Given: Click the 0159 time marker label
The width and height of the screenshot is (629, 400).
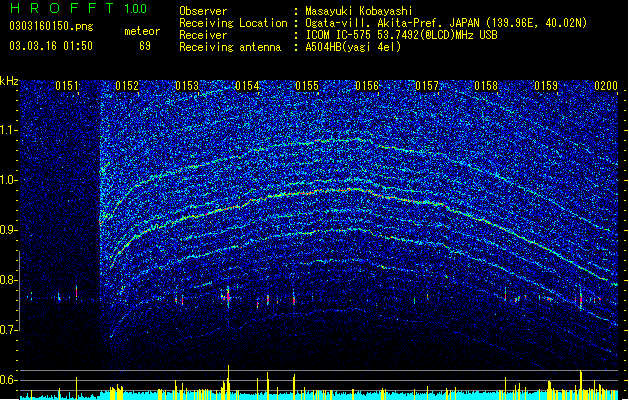Looking at the screenshot, I should point(546,86).
